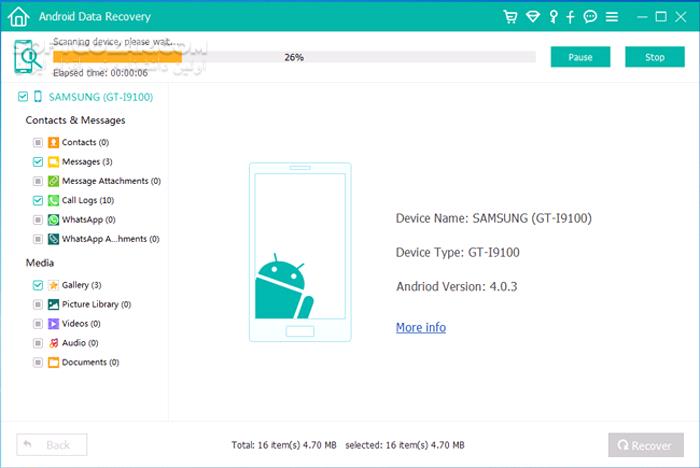Click the Videos category icon
The height and width of the screenshot is (468, 700).
pyautogui.click(x=53, y=324)
